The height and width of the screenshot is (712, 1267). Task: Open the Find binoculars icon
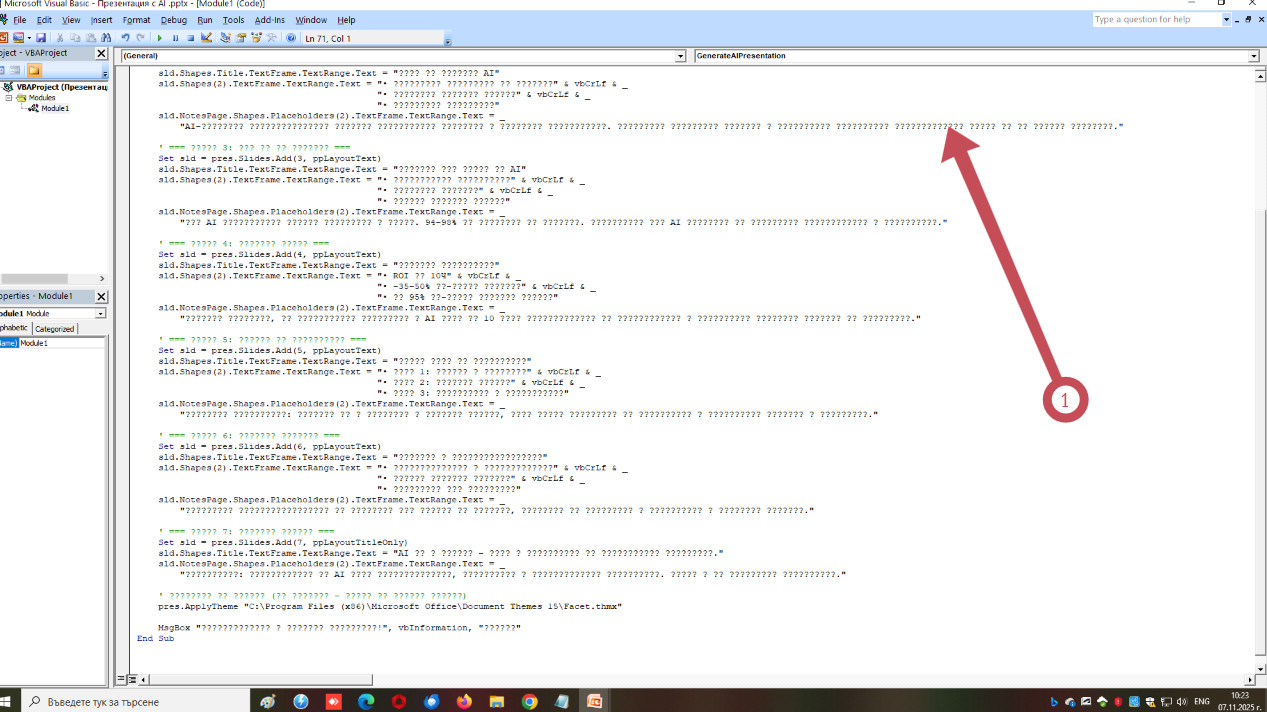[x=106, y=38]
